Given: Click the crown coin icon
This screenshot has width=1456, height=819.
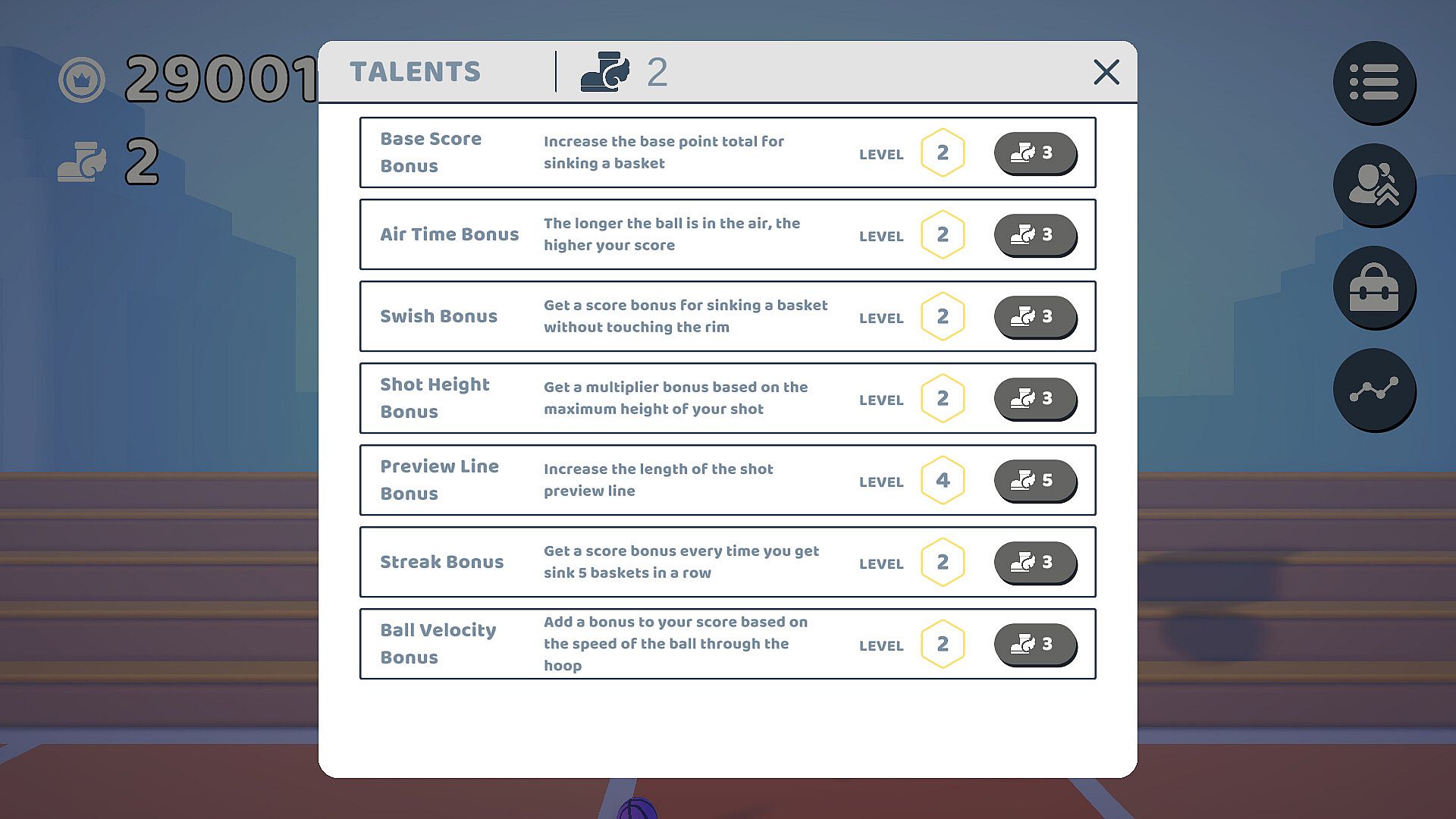Looking at the screenshot, I should tap(82, 80).
